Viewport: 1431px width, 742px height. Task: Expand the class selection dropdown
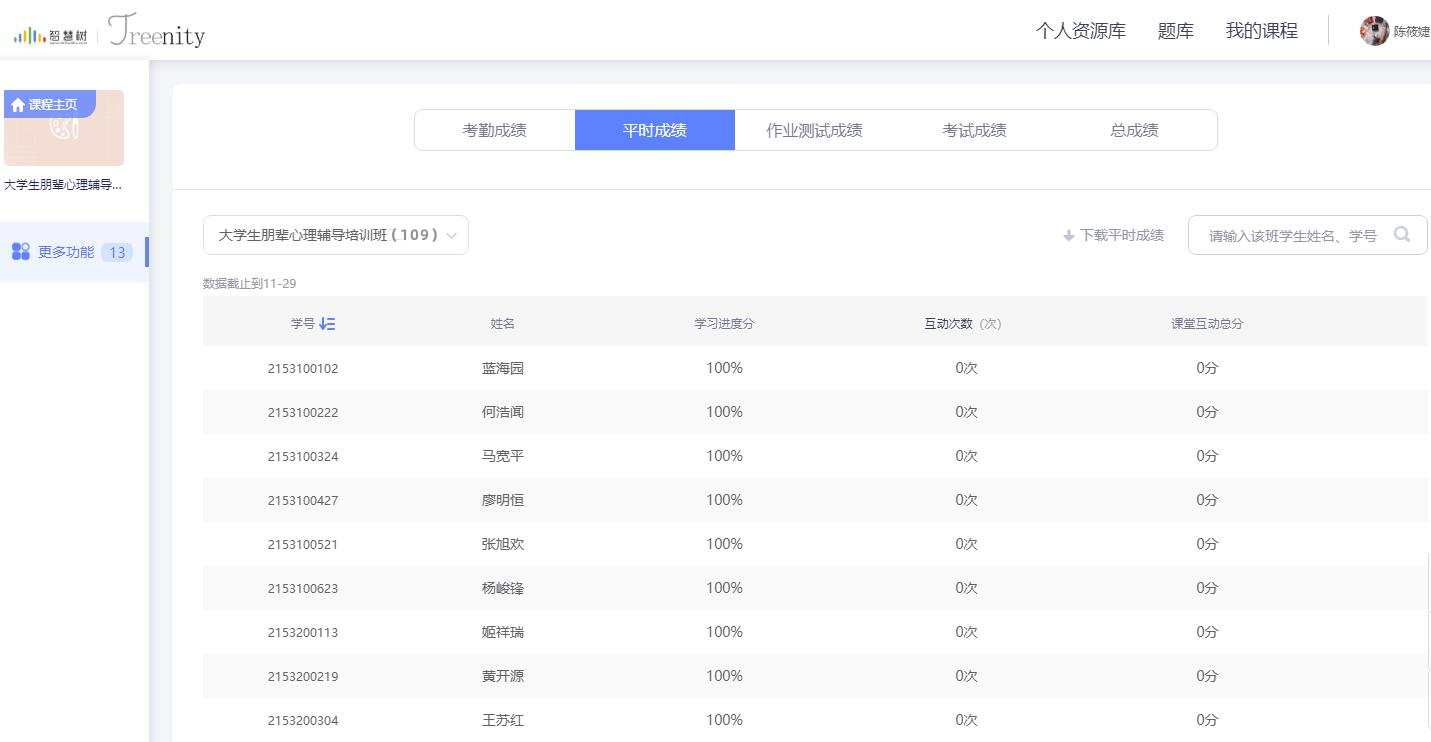coord(335,235)
